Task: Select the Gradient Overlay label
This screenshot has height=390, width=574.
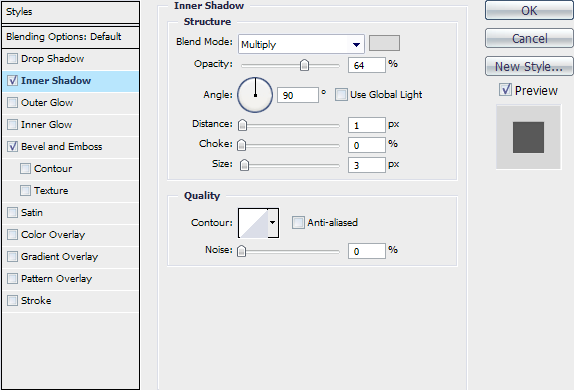Action: click(x=59, y=256)
